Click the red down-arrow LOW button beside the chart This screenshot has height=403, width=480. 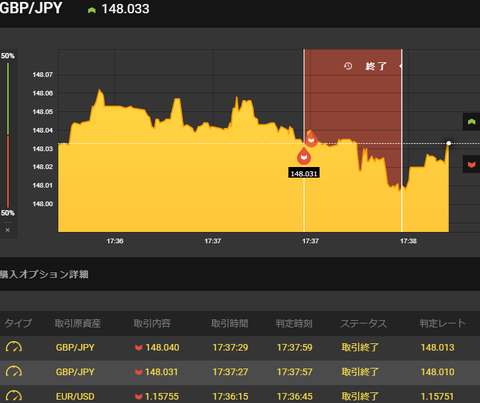(471, 164)
